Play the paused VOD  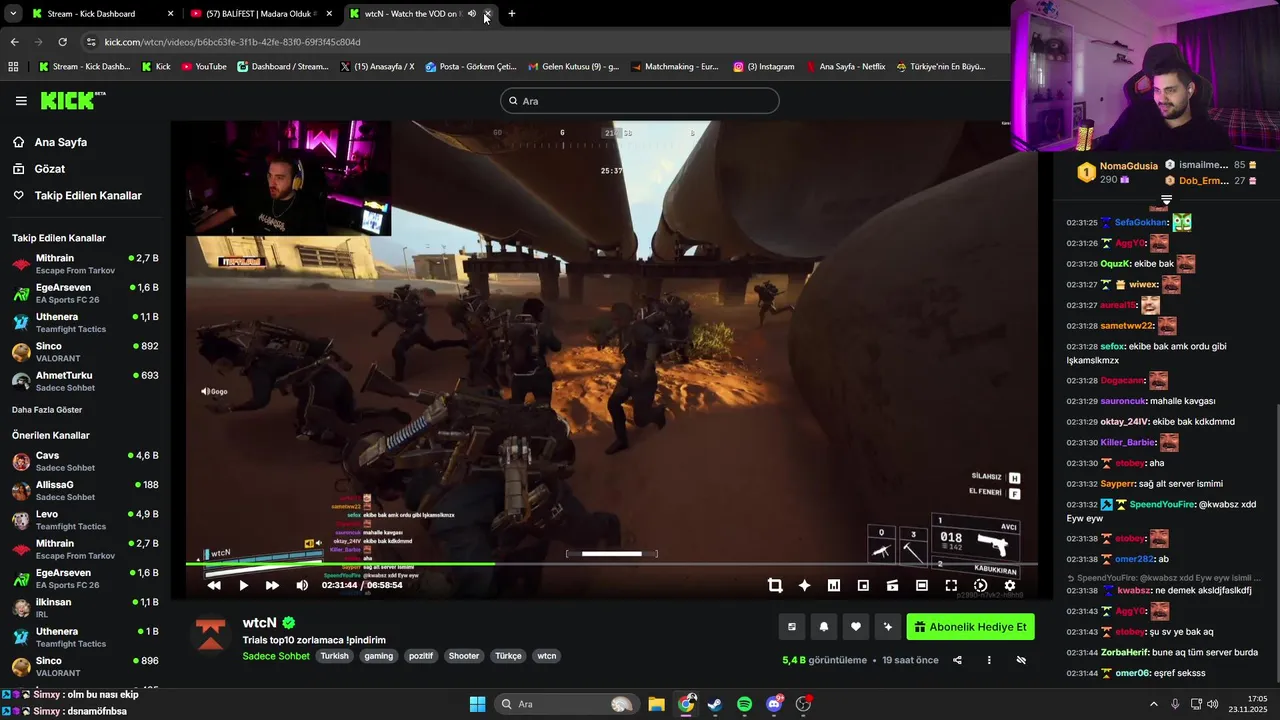pos(243,585)
